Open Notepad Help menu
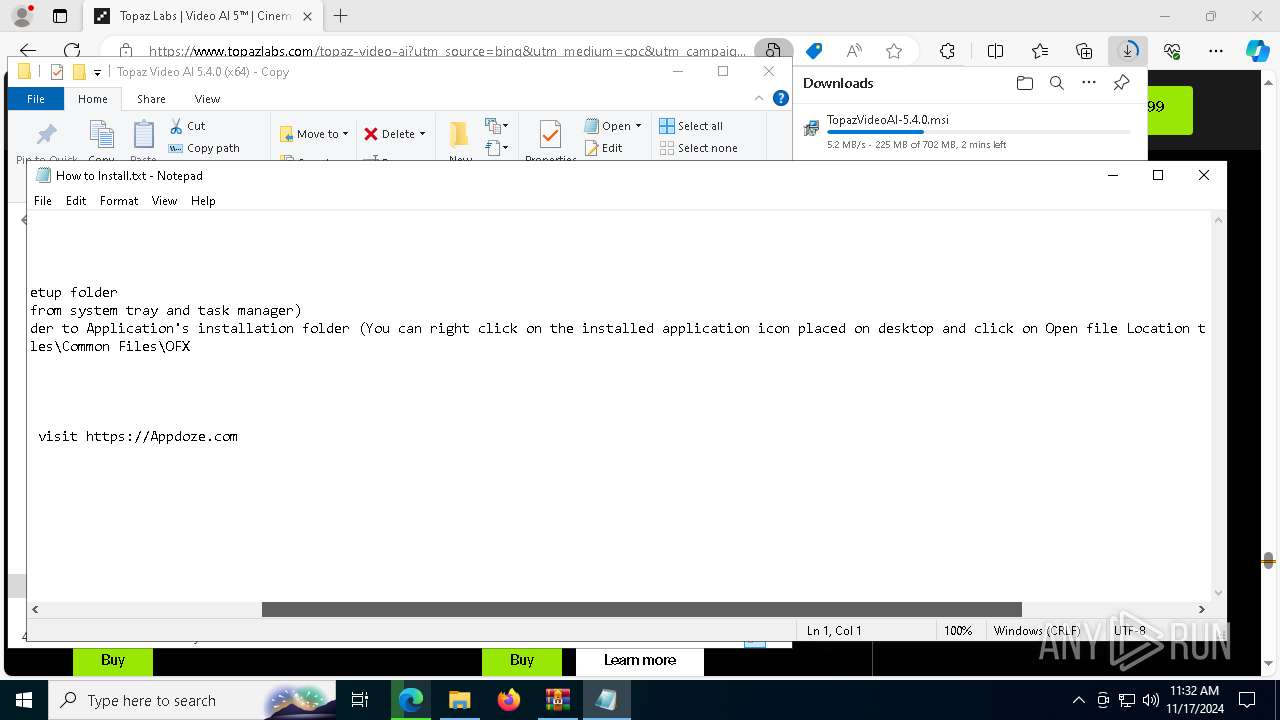Image resolution: width=1280 pixels, height=720 pixels. click(x=203, y=201)
